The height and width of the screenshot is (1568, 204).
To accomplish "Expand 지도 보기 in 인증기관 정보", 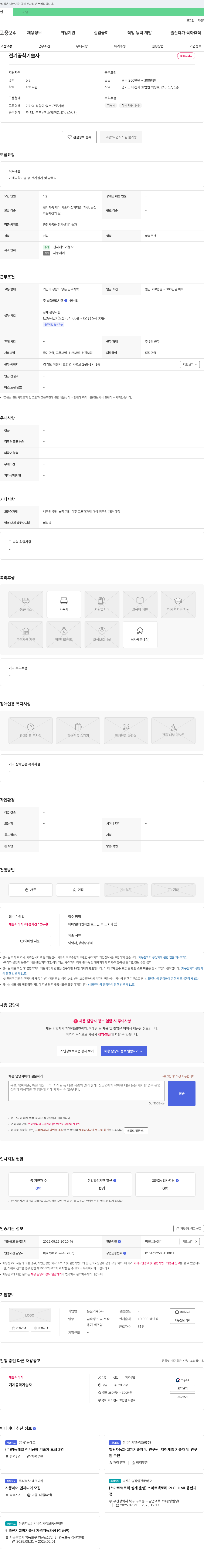I will pos(189,1241).
